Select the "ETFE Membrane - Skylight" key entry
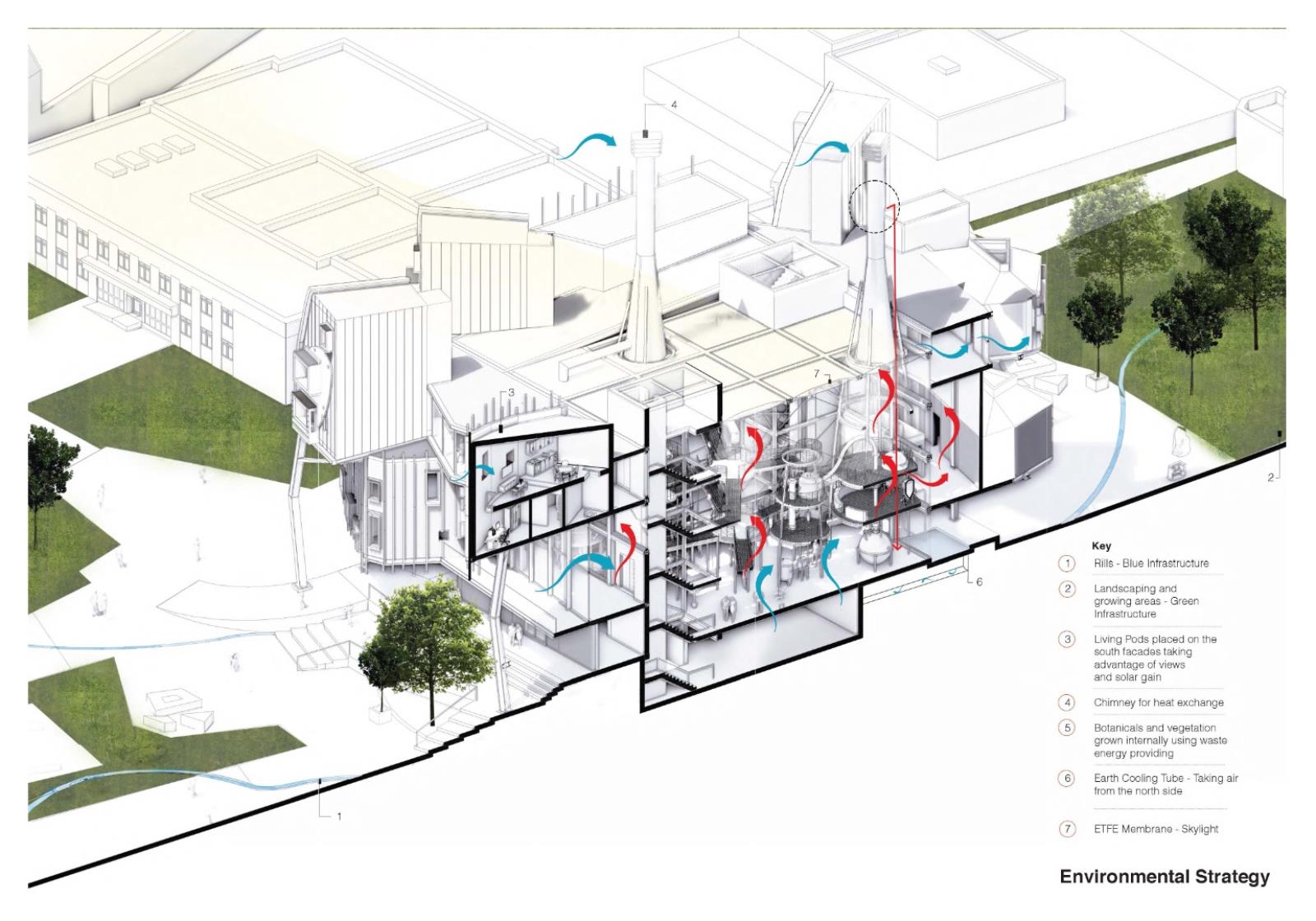Image resolution: width=1316 pixels, height=921 pixels. click(x=1156, y=829)
